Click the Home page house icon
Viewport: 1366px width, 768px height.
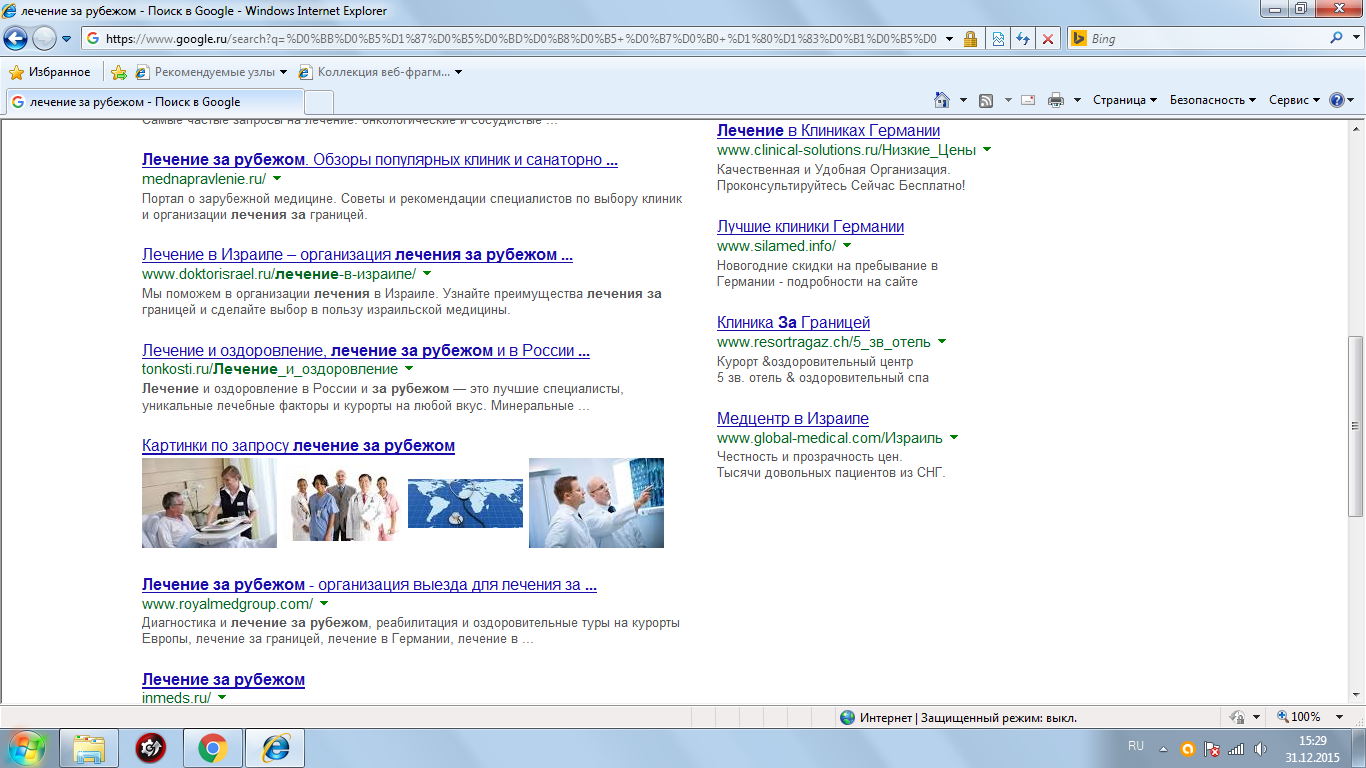(x=941, y=100)
